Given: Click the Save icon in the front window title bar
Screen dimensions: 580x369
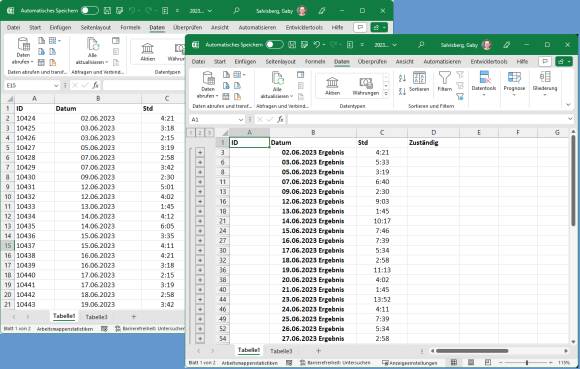Looking at the screenshot, I should click(292, 45).
